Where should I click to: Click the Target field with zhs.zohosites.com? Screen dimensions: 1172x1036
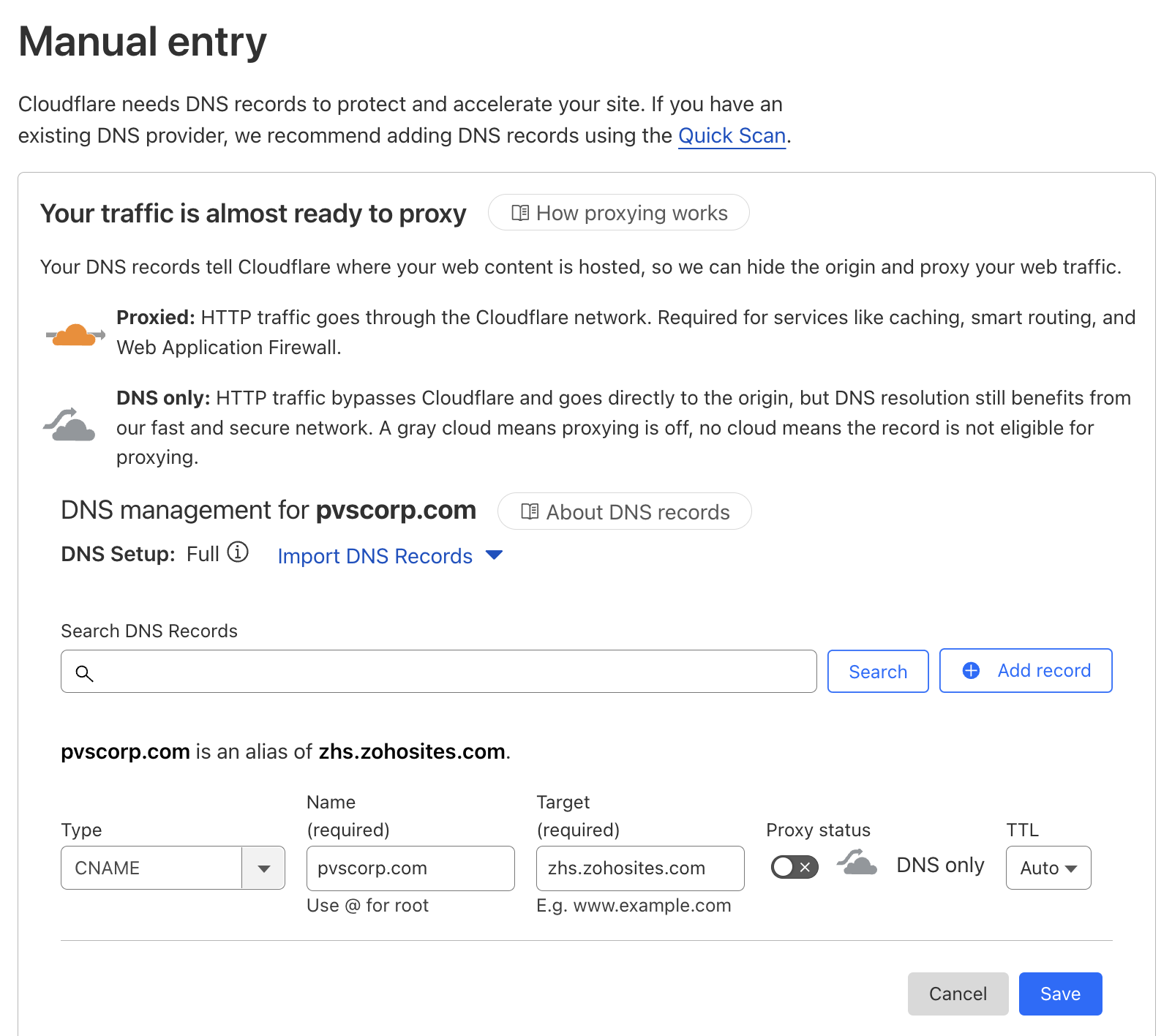(640, 868)
